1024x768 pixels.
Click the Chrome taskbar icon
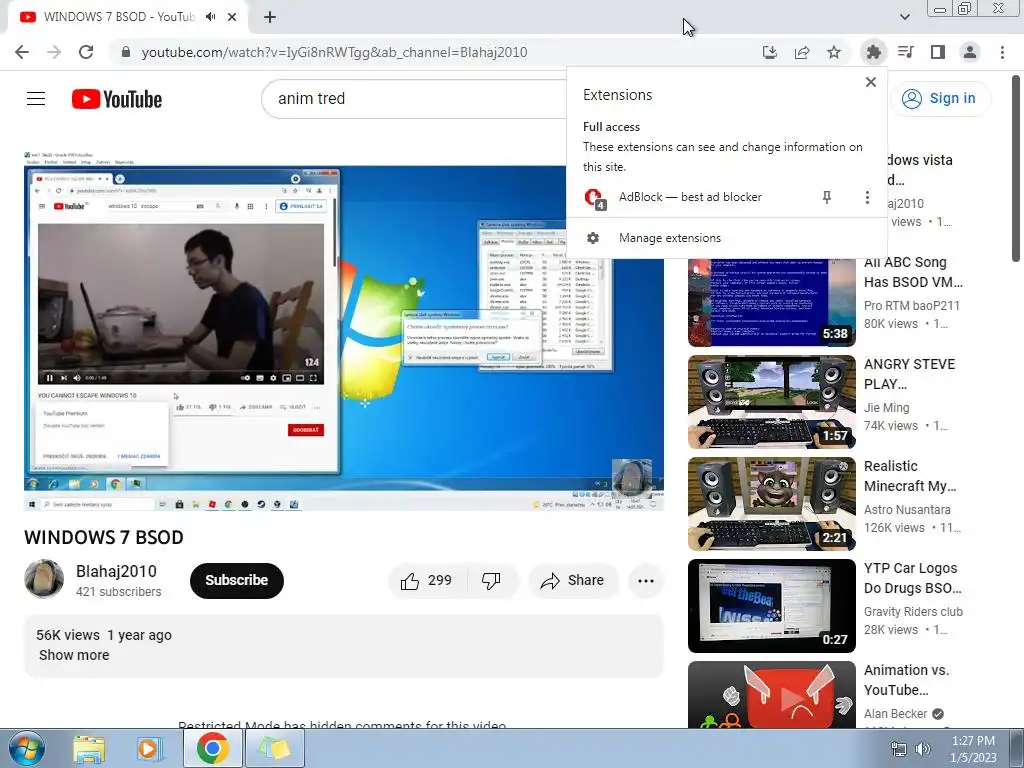212,748
